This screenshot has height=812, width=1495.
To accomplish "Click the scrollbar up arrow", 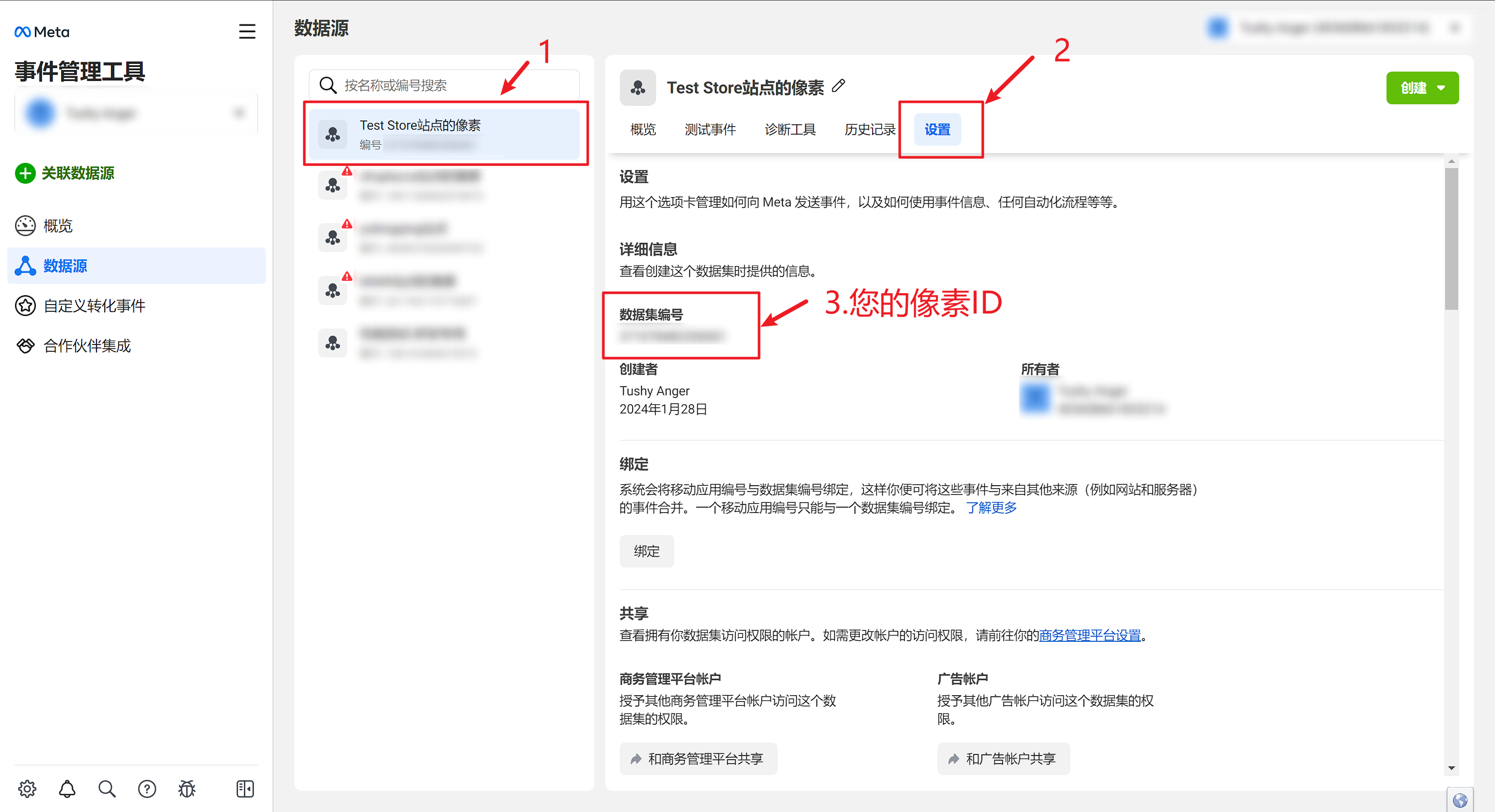I will point(1451,161).
